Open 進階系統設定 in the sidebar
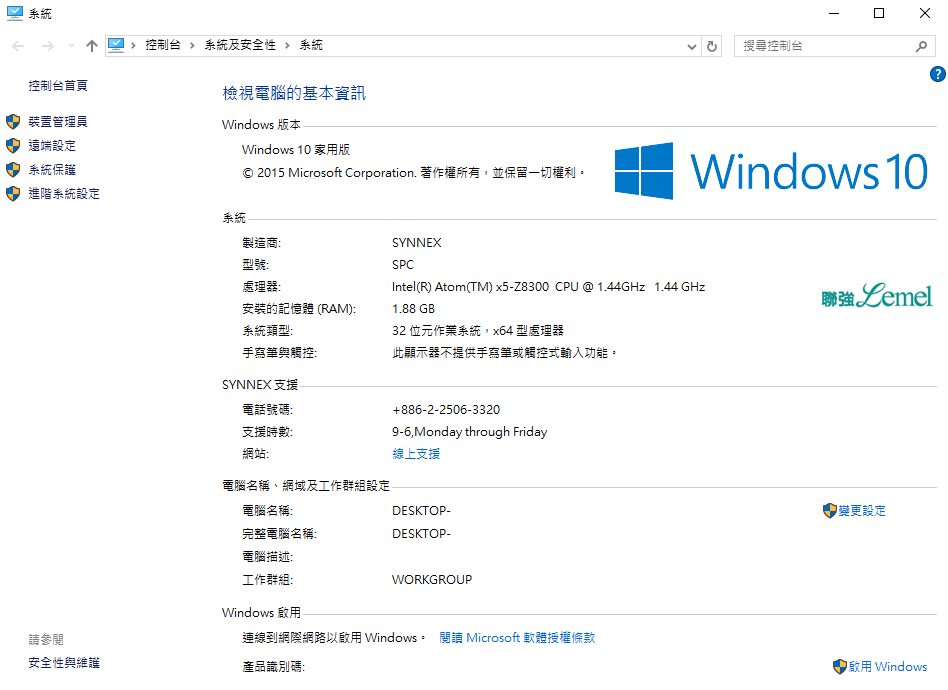This screenshot has height=690, width=948. [64, 194]
